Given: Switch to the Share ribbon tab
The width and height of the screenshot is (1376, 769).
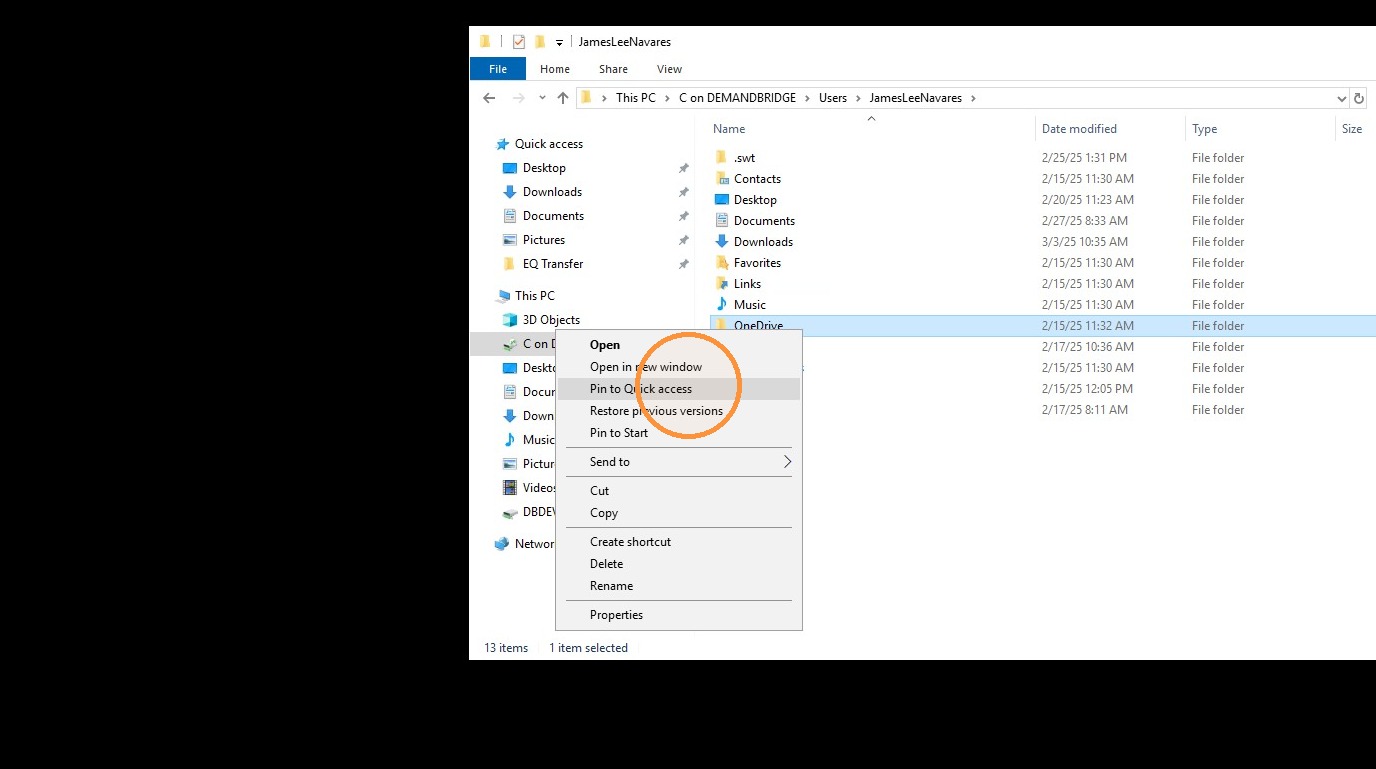Looking at the screenshot, I should (x=613, y=69).
